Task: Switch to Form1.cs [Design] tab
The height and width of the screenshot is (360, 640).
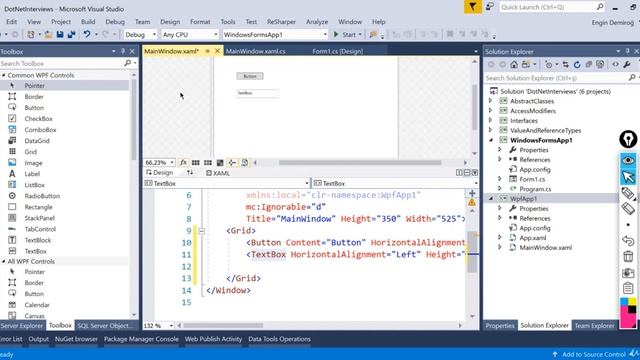Action: point(338,51)
